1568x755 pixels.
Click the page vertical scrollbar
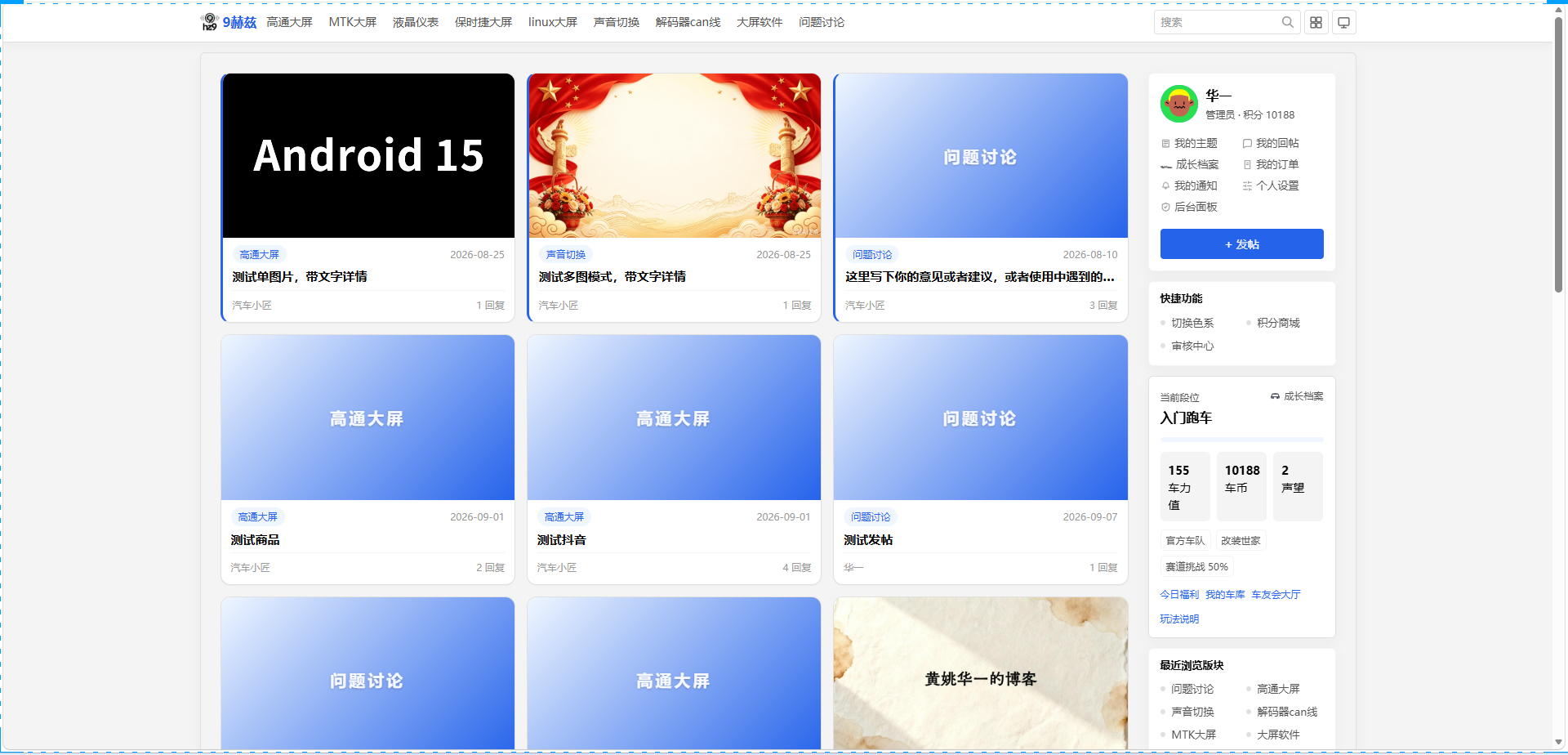click(1558, 155)
